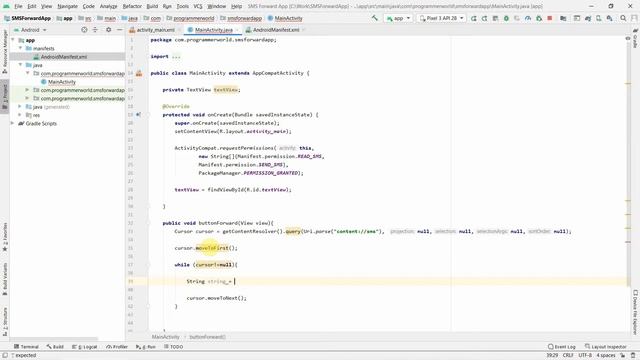Select the MainActivity.java editor tab
Viewport: 640px width, 360px height.
[x=213, y=30]
